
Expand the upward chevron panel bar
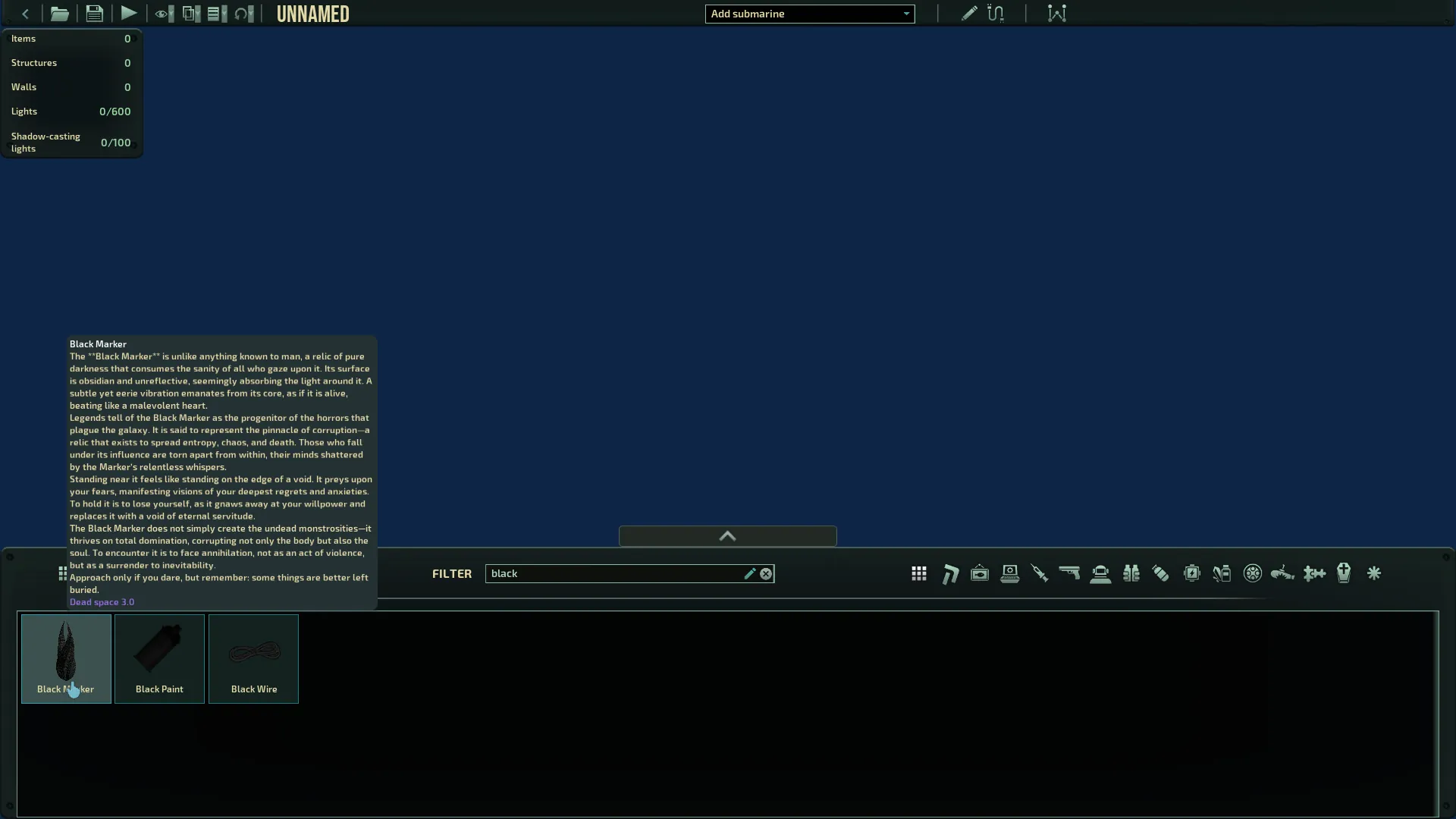(727, 536)
